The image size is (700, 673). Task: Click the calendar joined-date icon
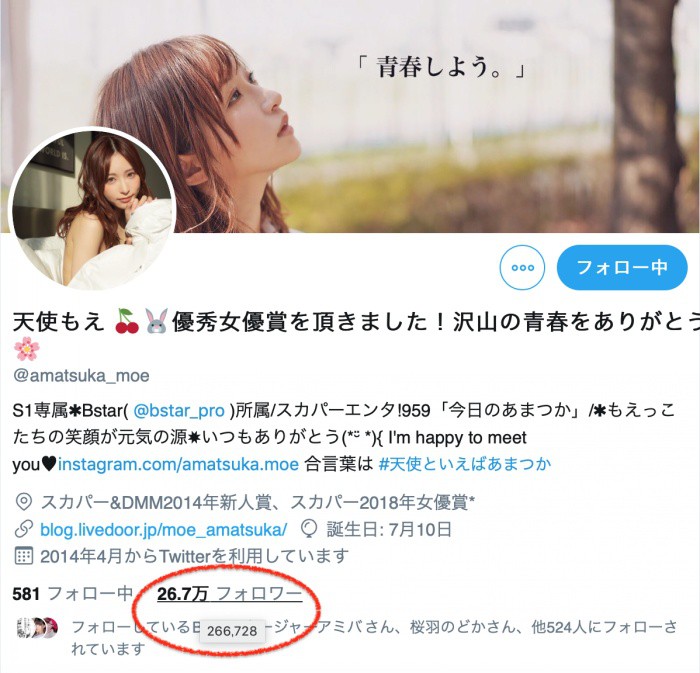(23, 556)
